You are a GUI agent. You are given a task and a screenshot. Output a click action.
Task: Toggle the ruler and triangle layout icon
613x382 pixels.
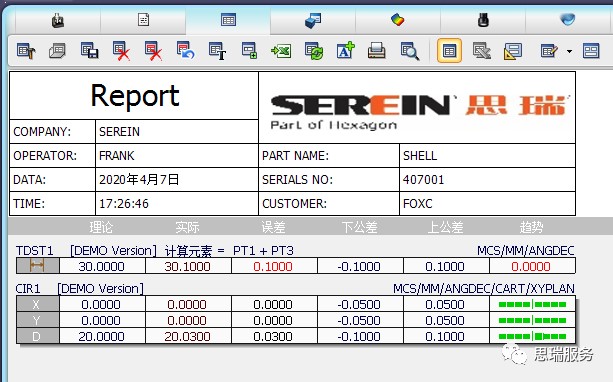point(513,51)
